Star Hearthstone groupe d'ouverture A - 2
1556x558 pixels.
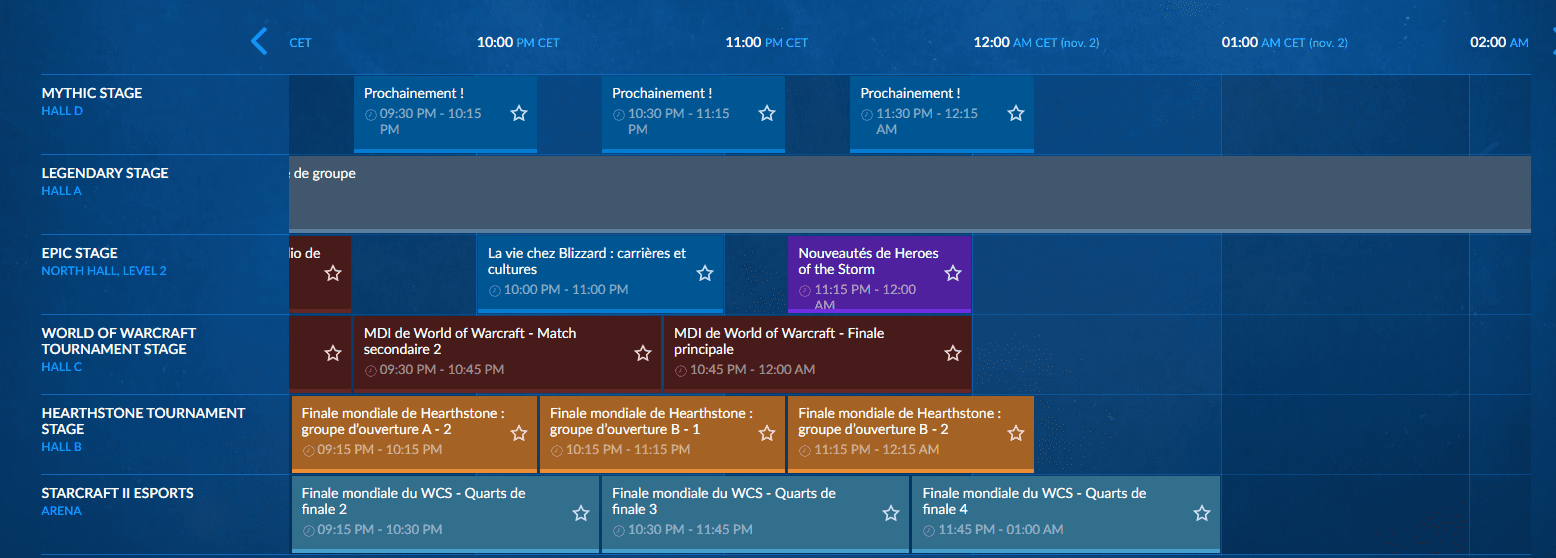click(519, 433)
